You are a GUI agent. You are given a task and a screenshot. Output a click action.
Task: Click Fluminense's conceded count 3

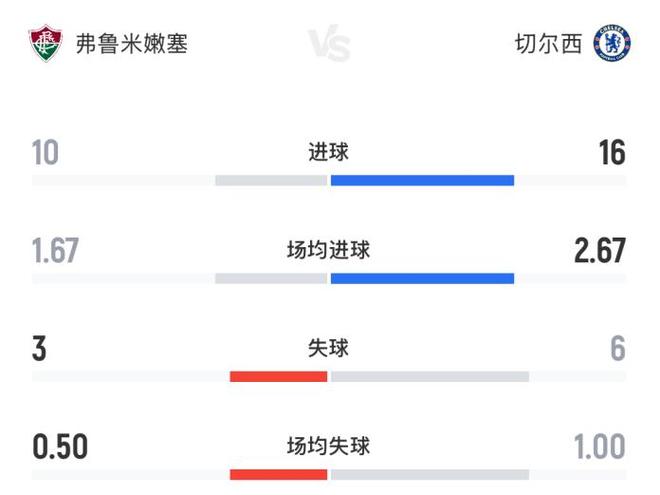point(39,349)
